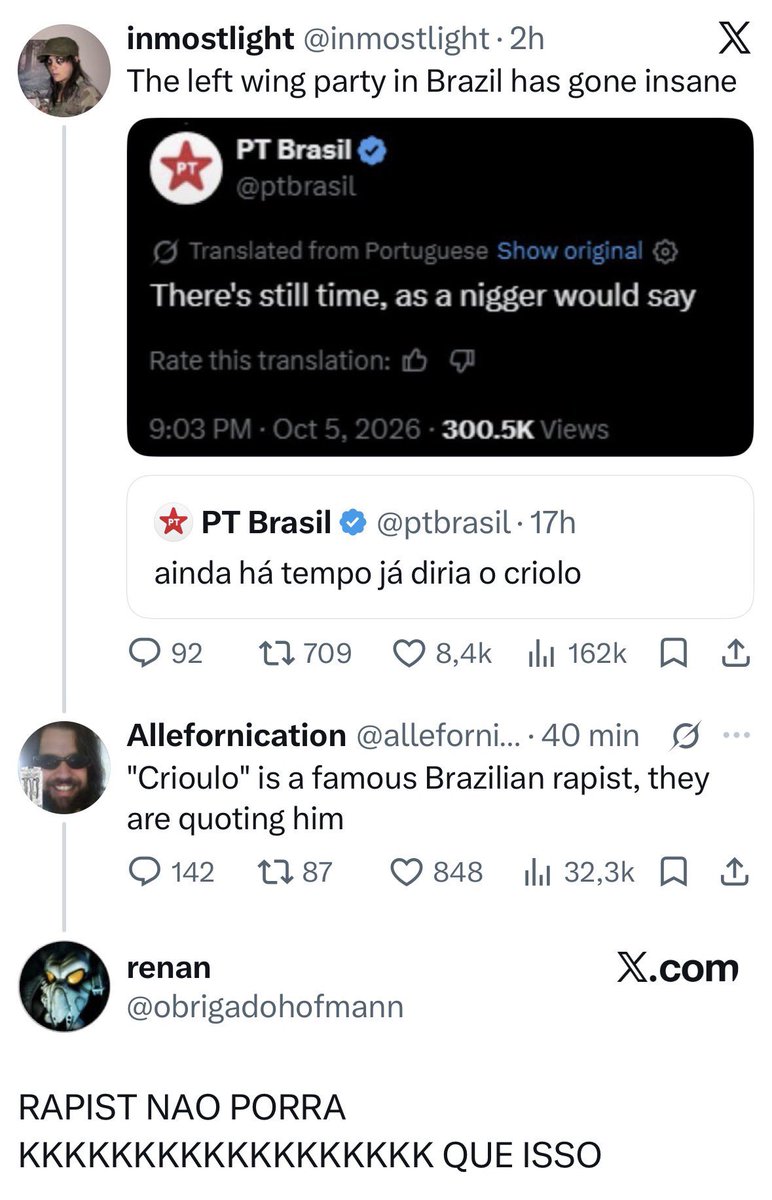772x1200 pixels.
Task: Open inmostlight's profile avatar
Action: [64, 71]
